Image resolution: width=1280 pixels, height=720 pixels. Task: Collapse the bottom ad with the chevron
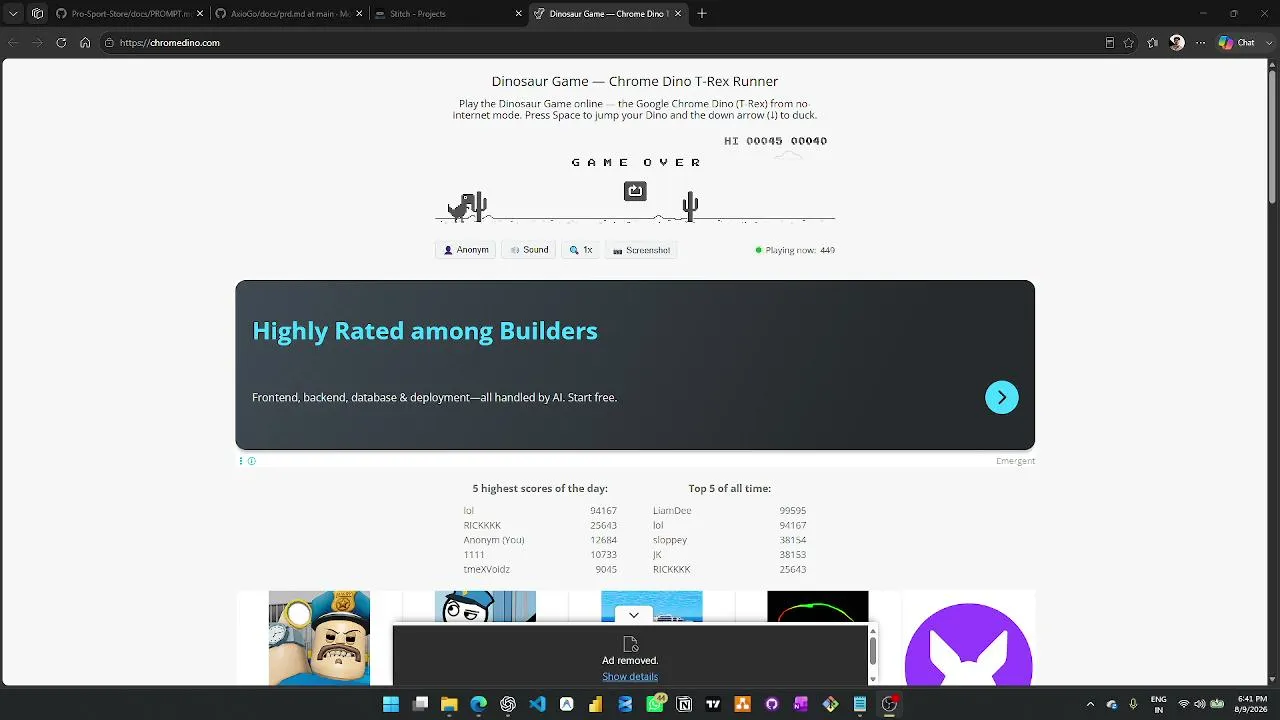634,615
